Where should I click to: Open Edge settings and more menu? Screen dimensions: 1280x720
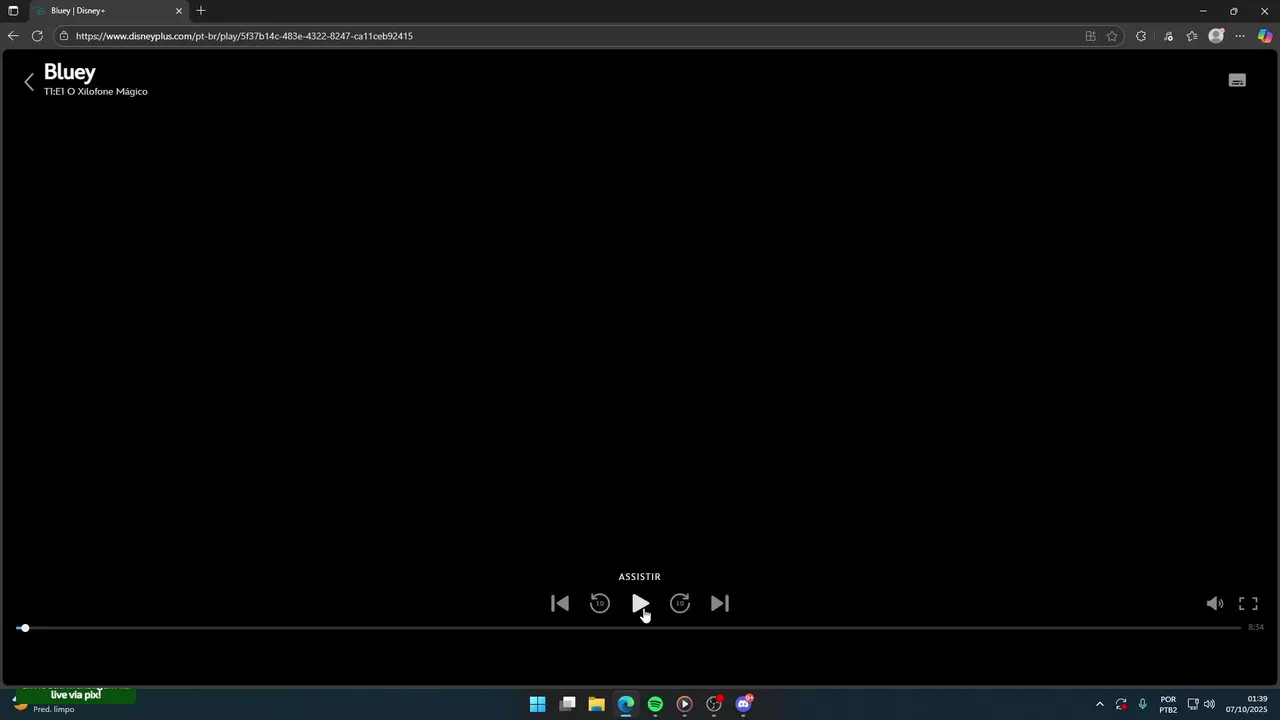pos(1240,36)
